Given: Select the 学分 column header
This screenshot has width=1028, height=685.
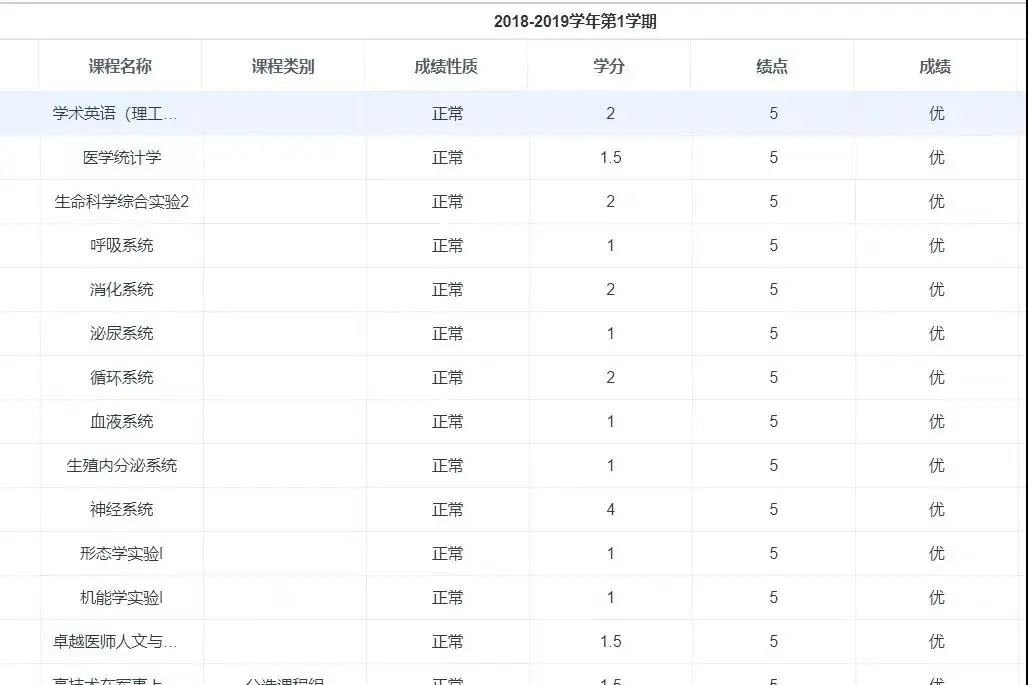Looking at the screenshot, I should (609, 67).
